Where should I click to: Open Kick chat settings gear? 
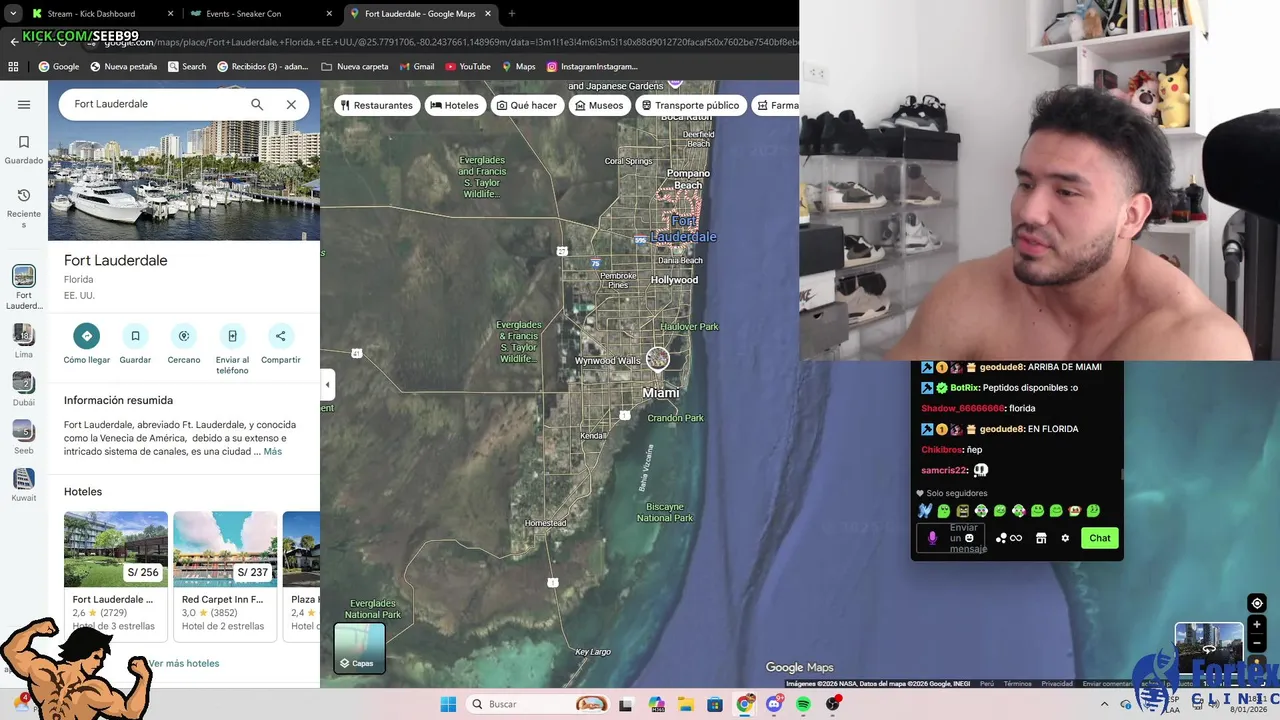(1065, 538)
